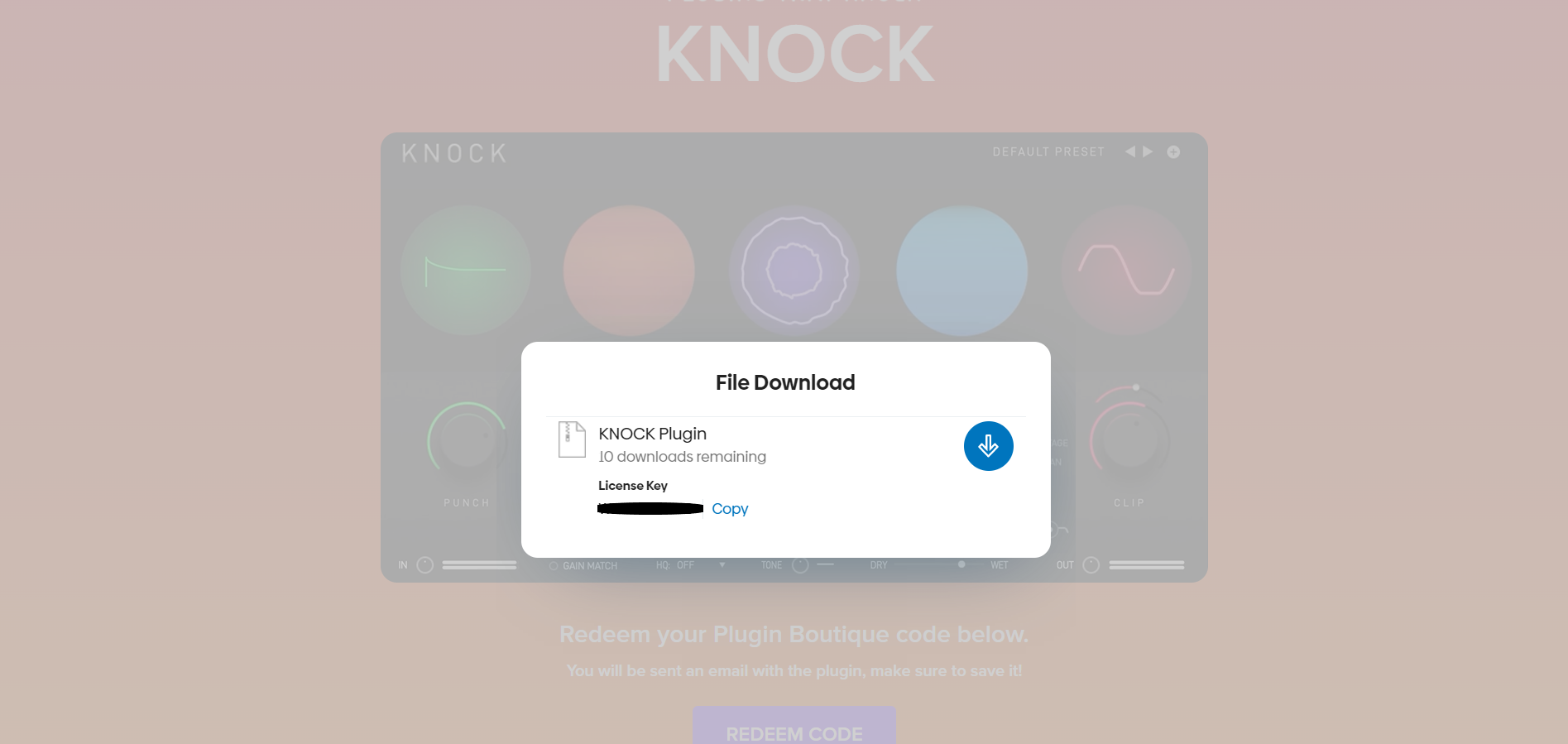Select the previous preset arrow
The image size is (1568, 744).
pyautogui.click(x=1130, y=151)
